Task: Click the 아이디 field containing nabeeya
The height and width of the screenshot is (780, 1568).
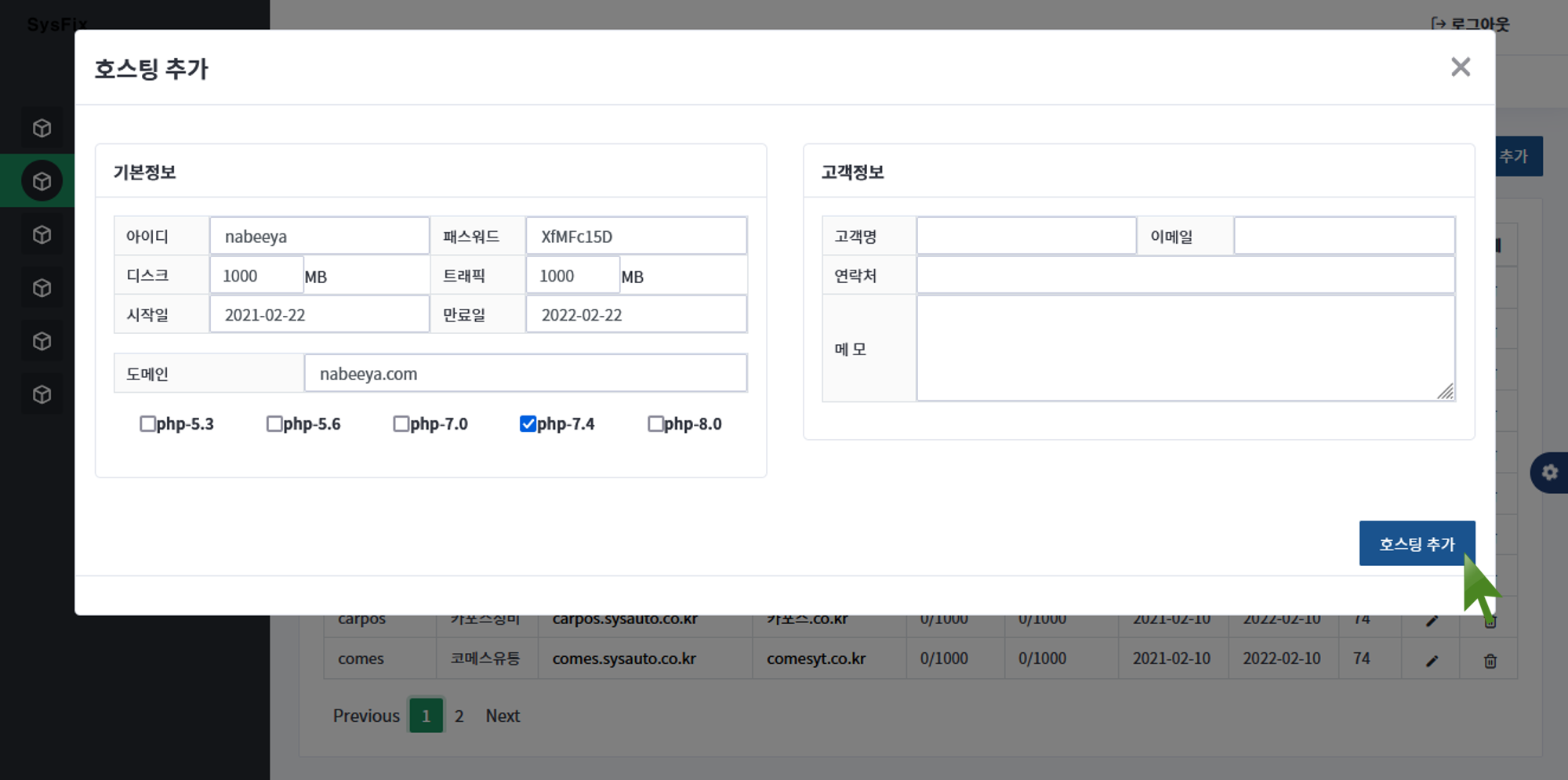Action: point(319,236)
